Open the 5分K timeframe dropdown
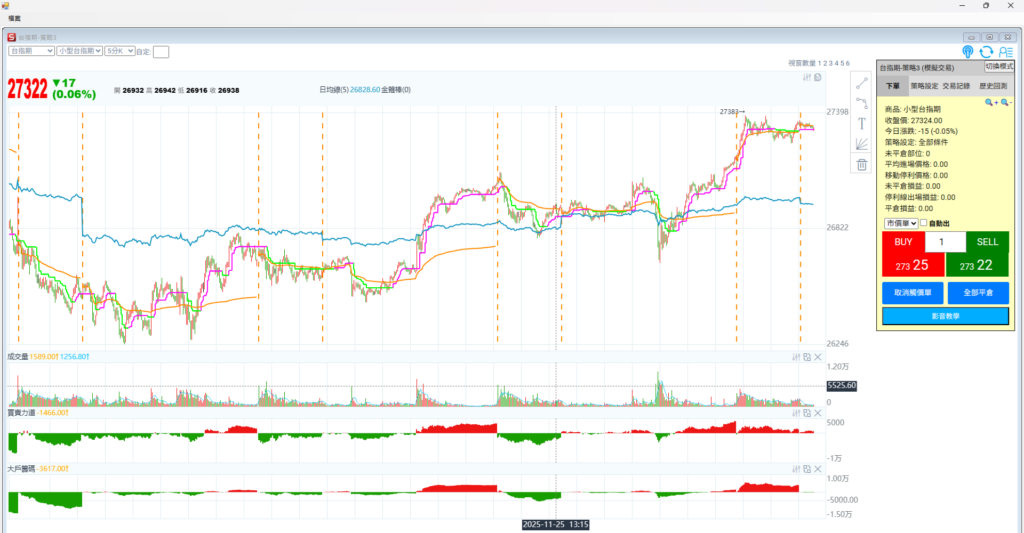This screenshot has width=1024, height=533. [120, 51]
